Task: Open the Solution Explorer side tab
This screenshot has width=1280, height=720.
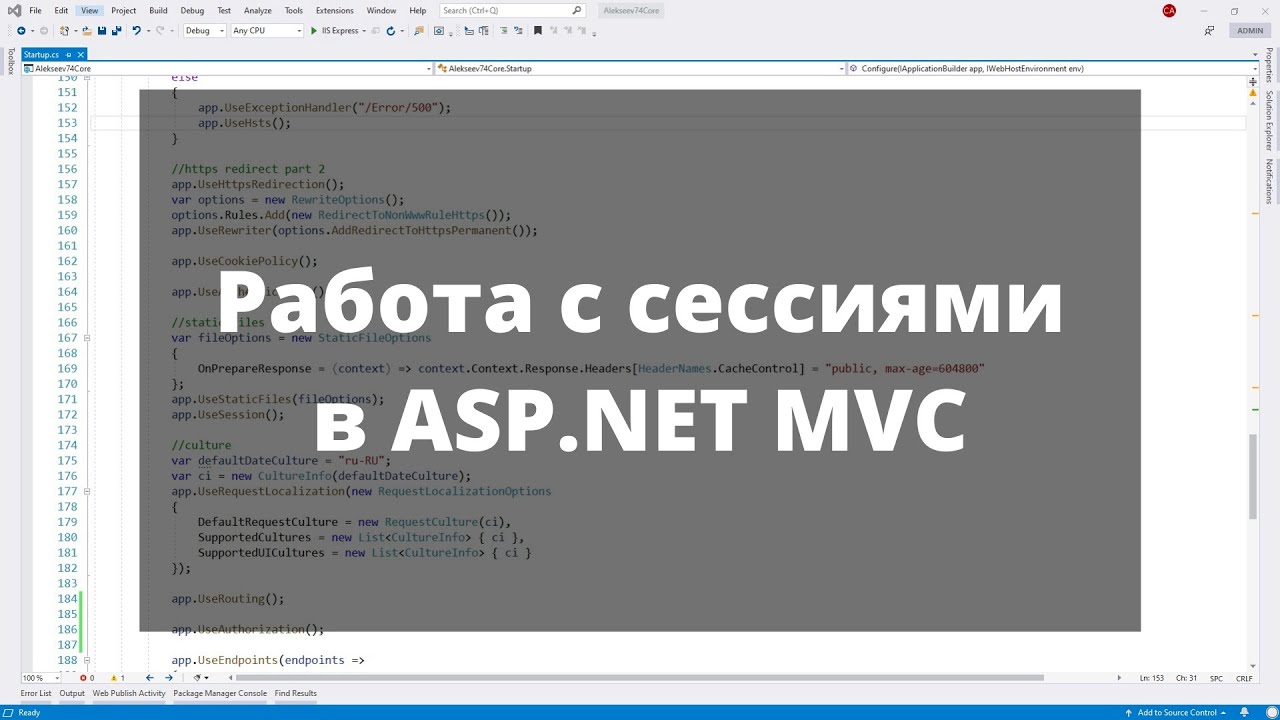Action: pos(1270,120)
